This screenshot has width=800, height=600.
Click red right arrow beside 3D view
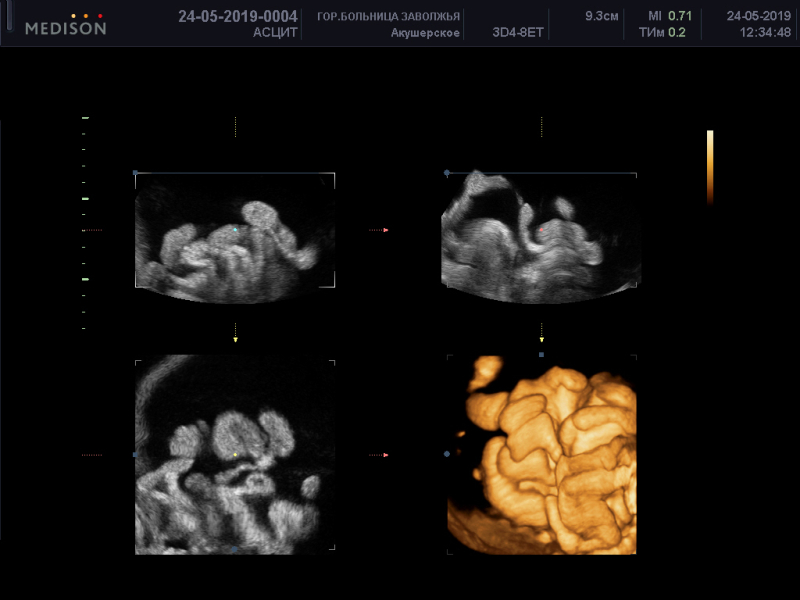click(386, 455)
